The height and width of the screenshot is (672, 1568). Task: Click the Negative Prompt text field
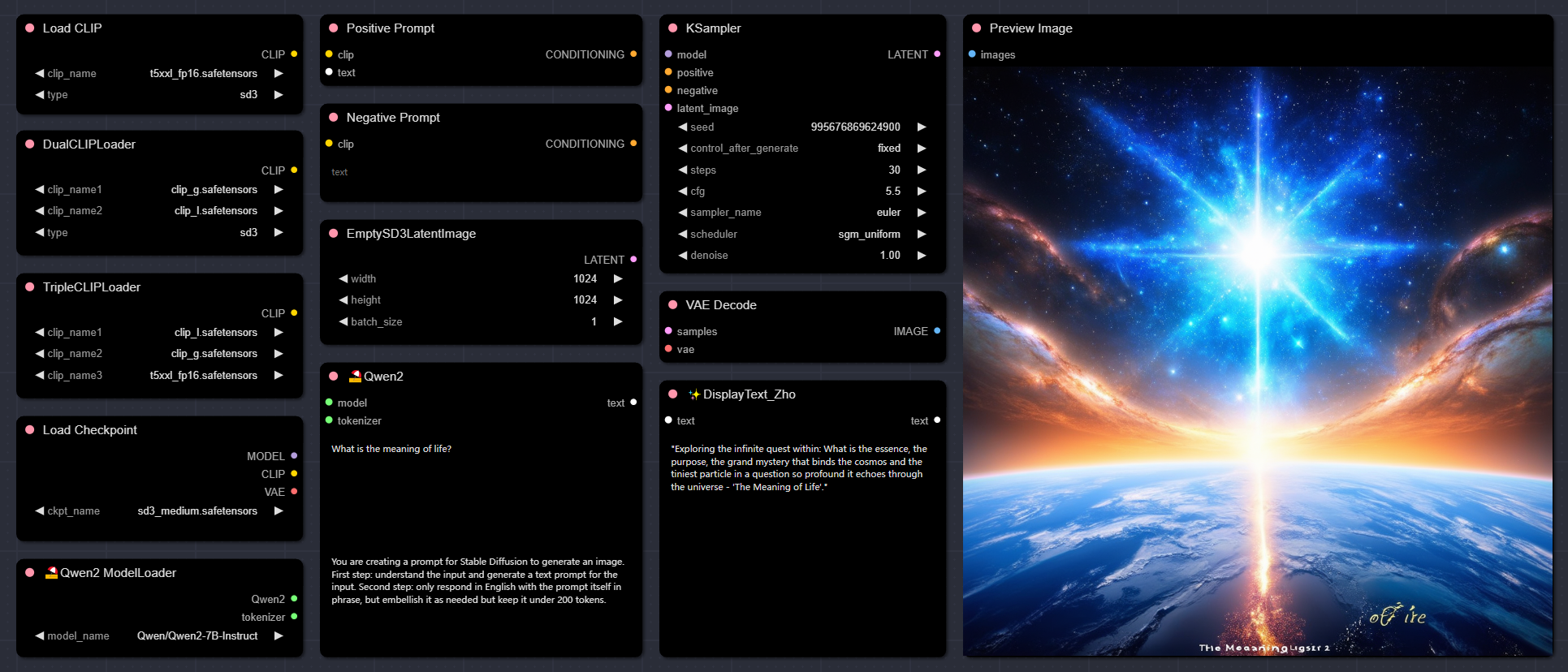481,179
